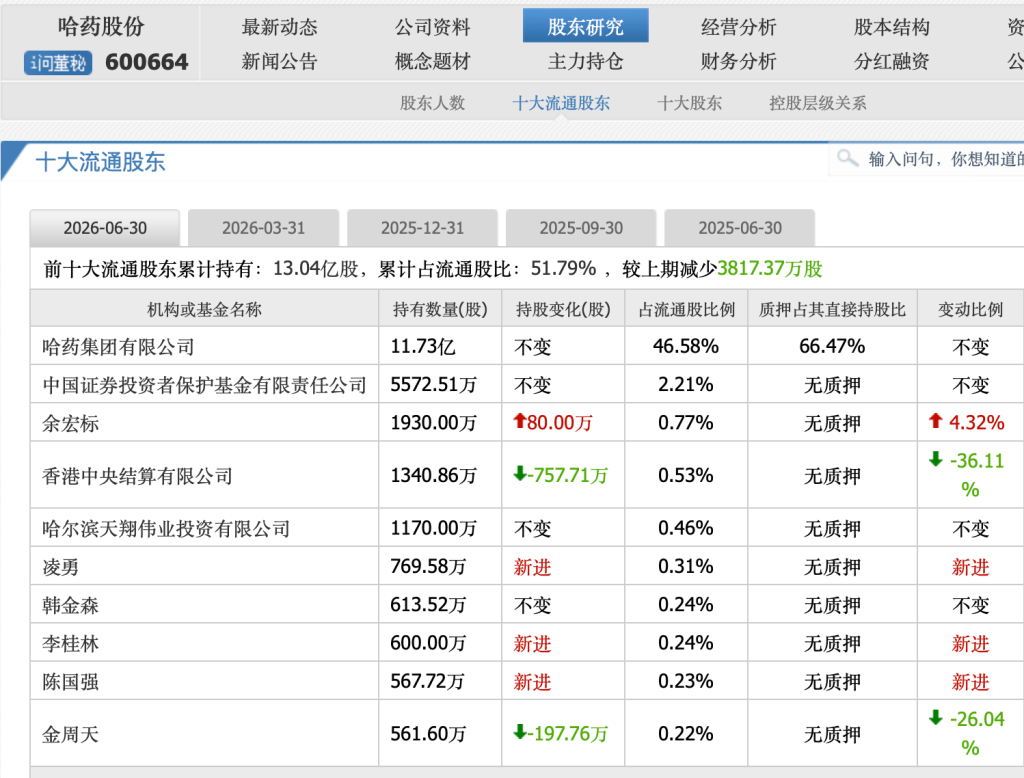
Task: Click the 持有数量(股) column header
Action: click(440, 309)
